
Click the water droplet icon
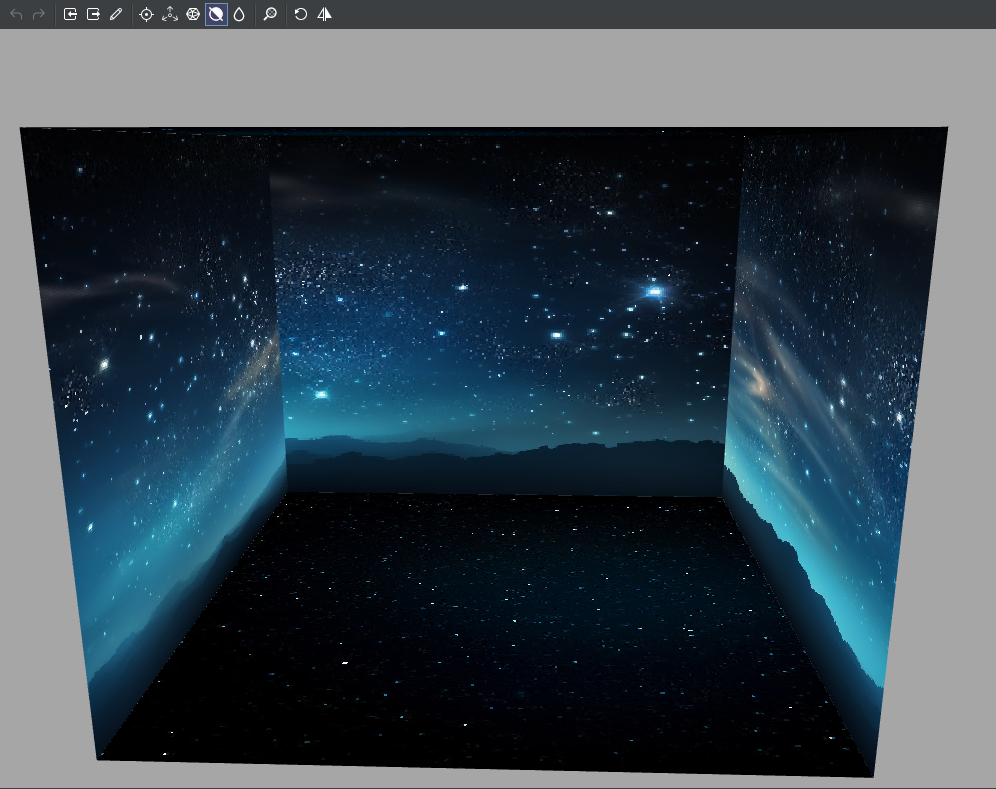click(239, 14)
